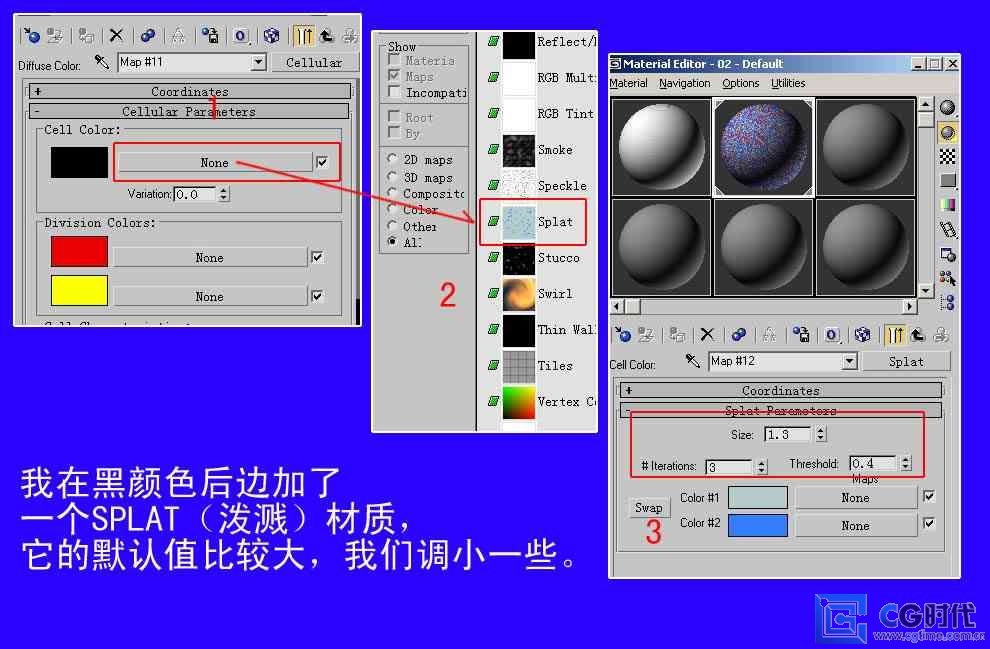Click Cellular map type button
The image size is (990, 649).
[314, 63]
